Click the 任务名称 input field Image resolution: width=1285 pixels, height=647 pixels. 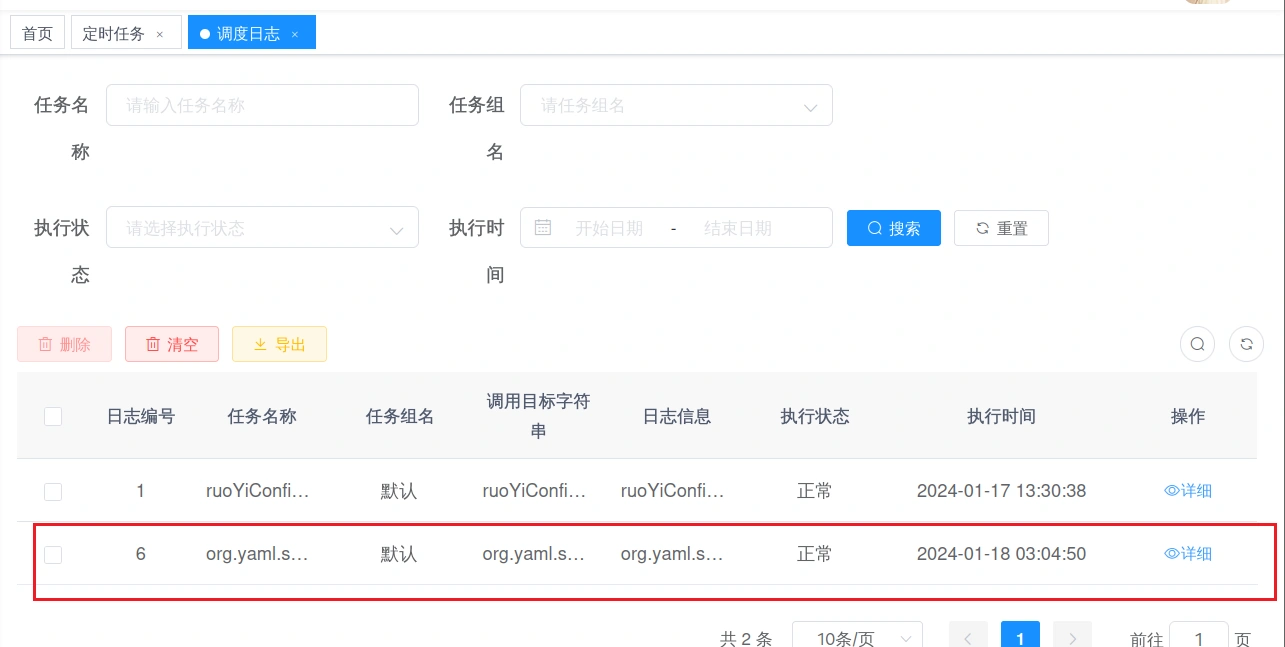pyautogui.click(x=262, y=105)
